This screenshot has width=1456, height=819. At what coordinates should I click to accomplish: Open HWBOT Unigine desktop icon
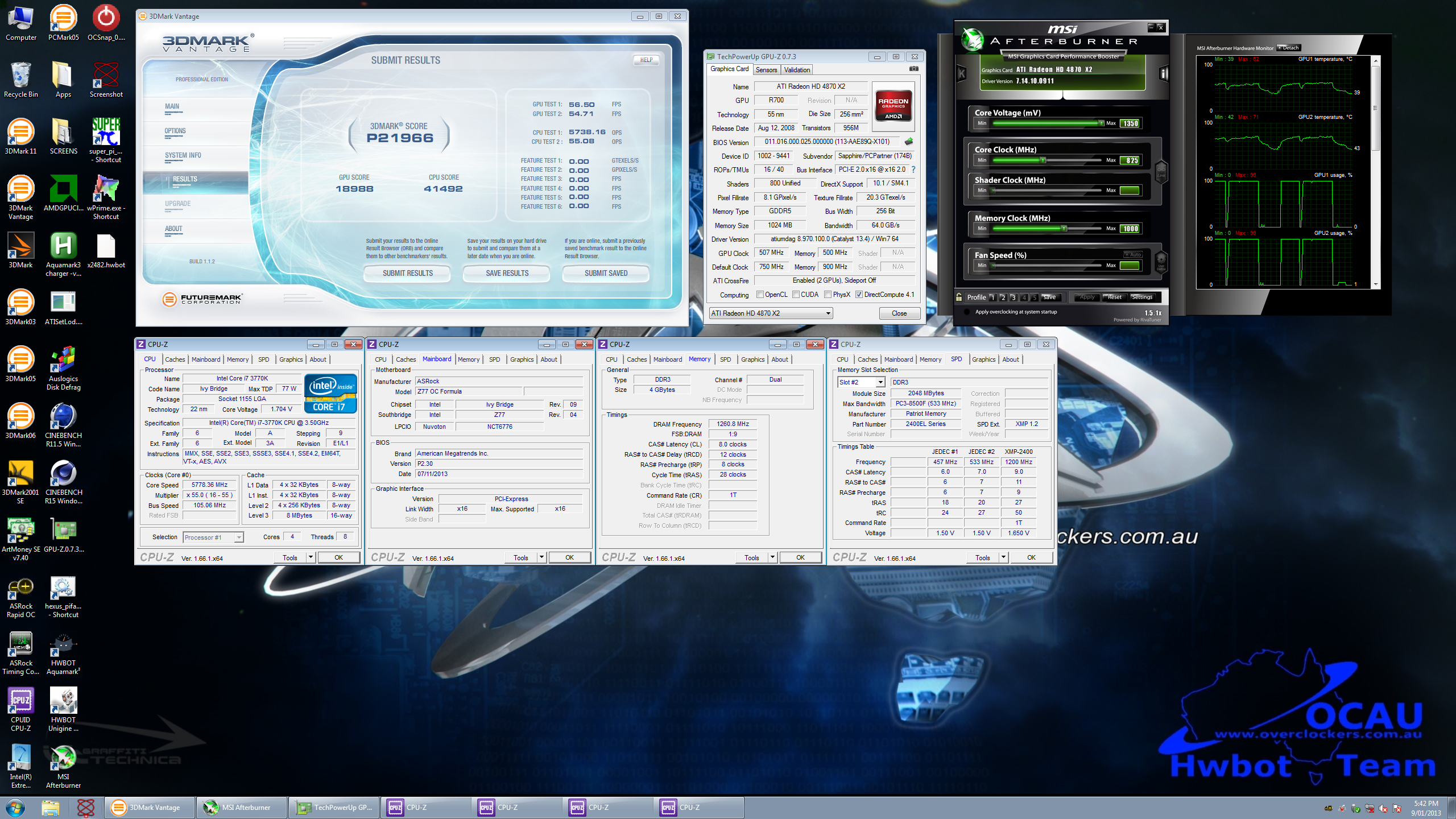click(x=63, y=709)
